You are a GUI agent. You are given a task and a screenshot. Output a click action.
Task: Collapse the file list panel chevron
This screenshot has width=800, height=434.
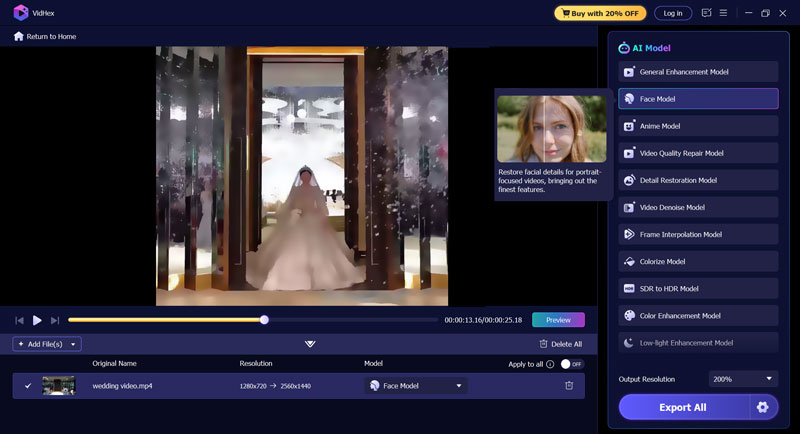point(310,344)
